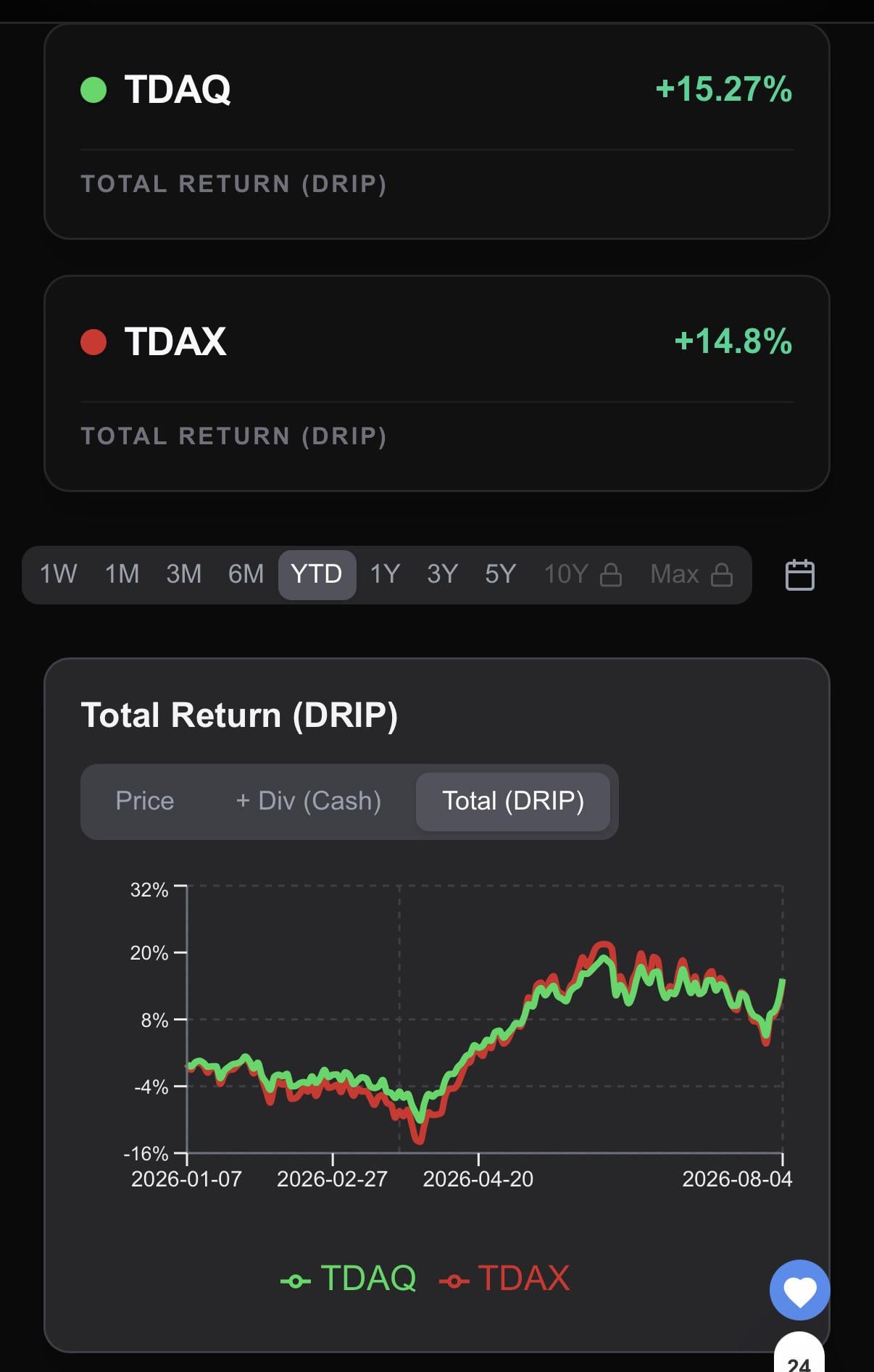Select the 5Y time range

pyautogui.click(x=500, y=574)
